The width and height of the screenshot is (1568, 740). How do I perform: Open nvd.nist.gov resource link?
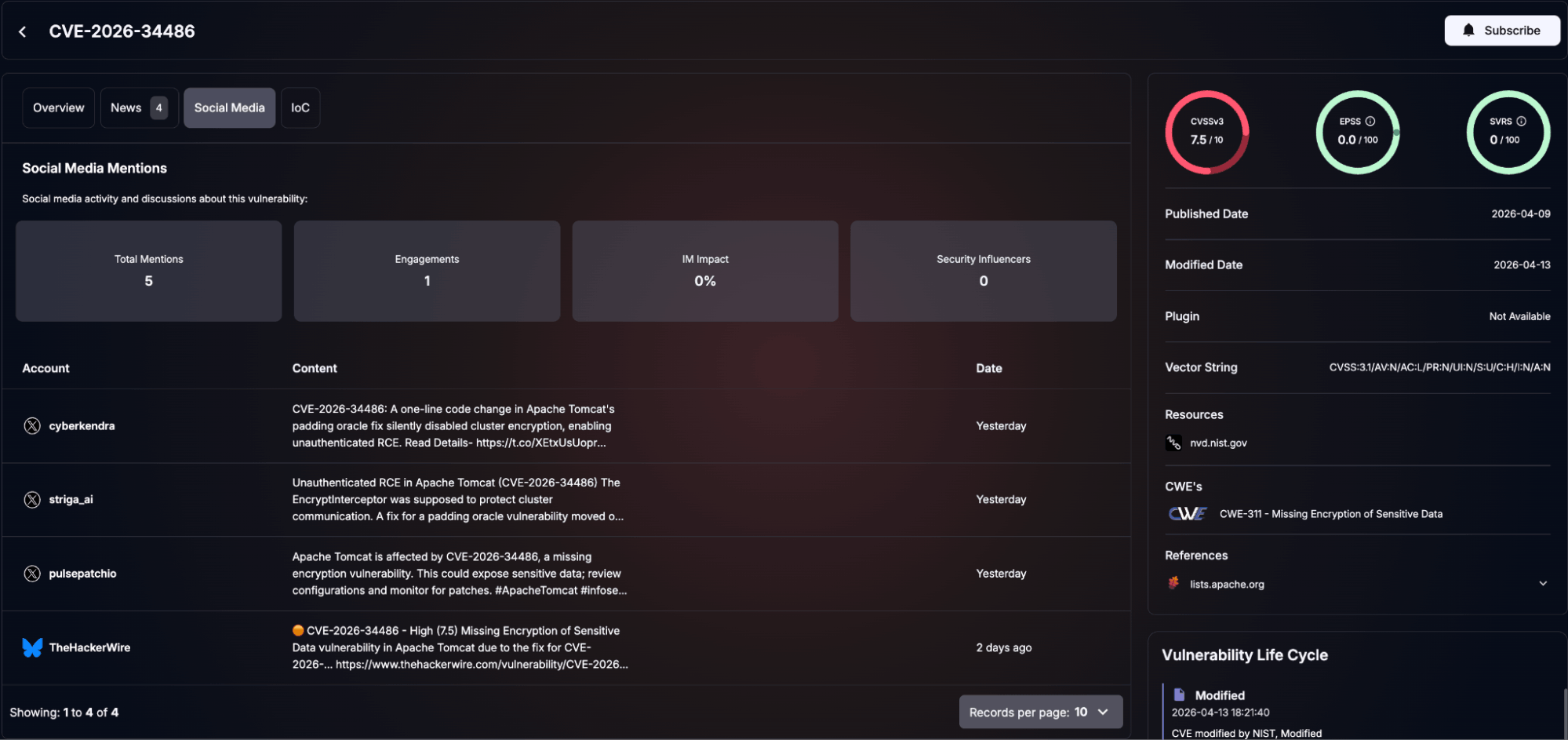pos(1218,443)
